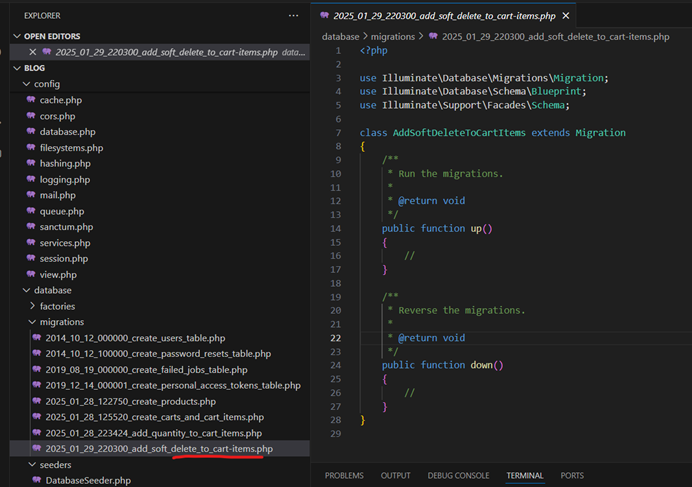Click the PHP icon beside session.php
Screen dimensions: 692x487
pos(31,258)
